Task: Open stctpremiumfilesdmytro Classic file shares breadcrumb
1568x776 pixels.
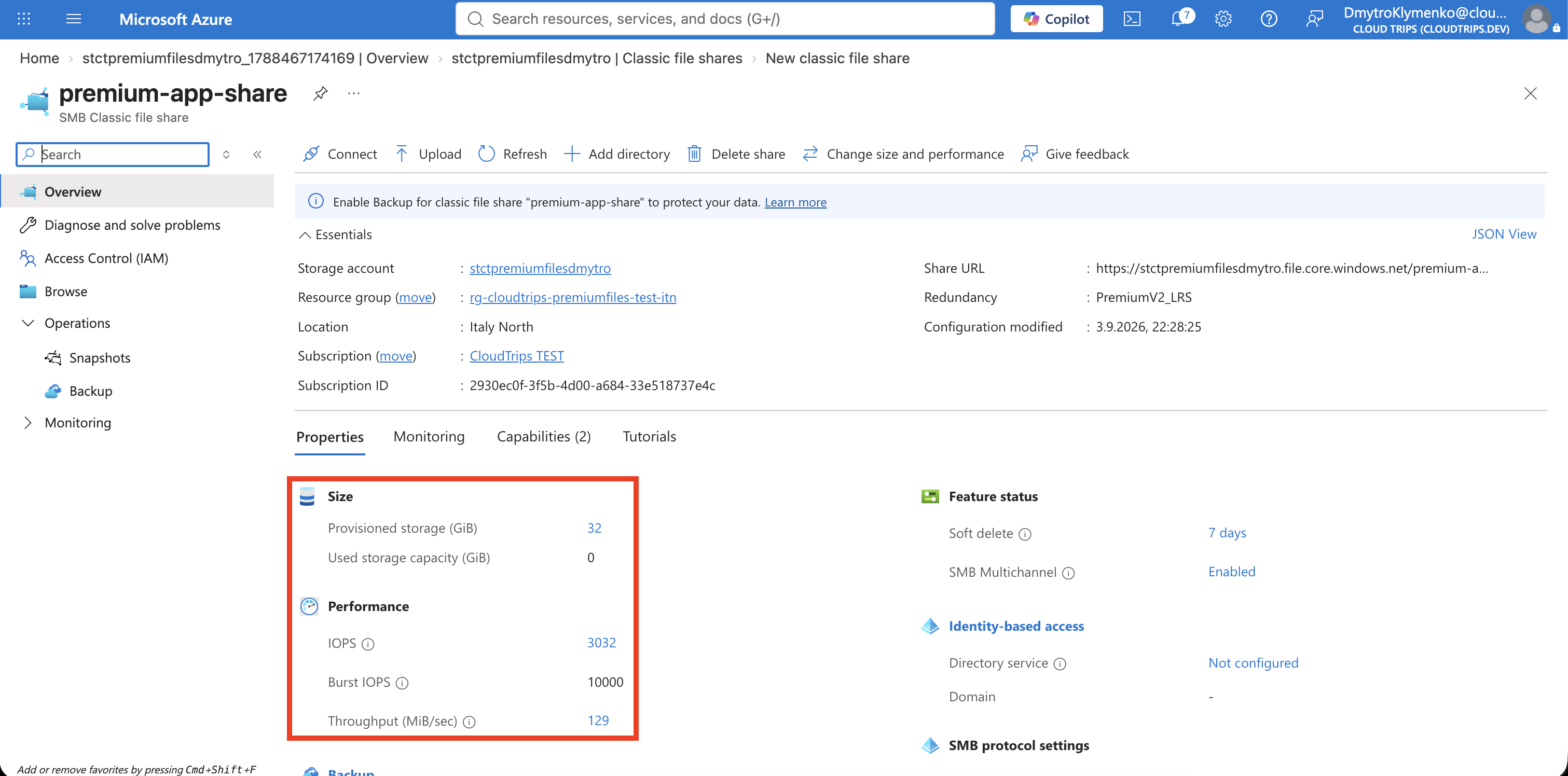Action: point(597,59)
